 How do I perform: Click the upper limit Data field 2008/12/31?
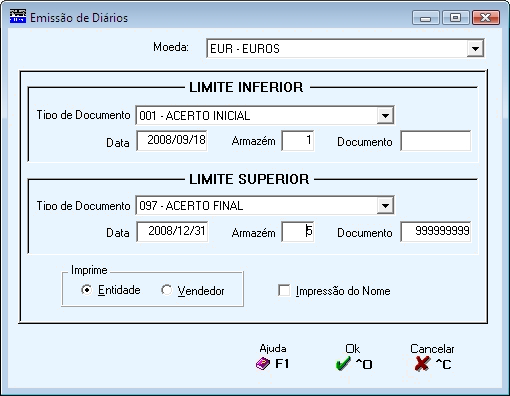click(x=172, y=232)
